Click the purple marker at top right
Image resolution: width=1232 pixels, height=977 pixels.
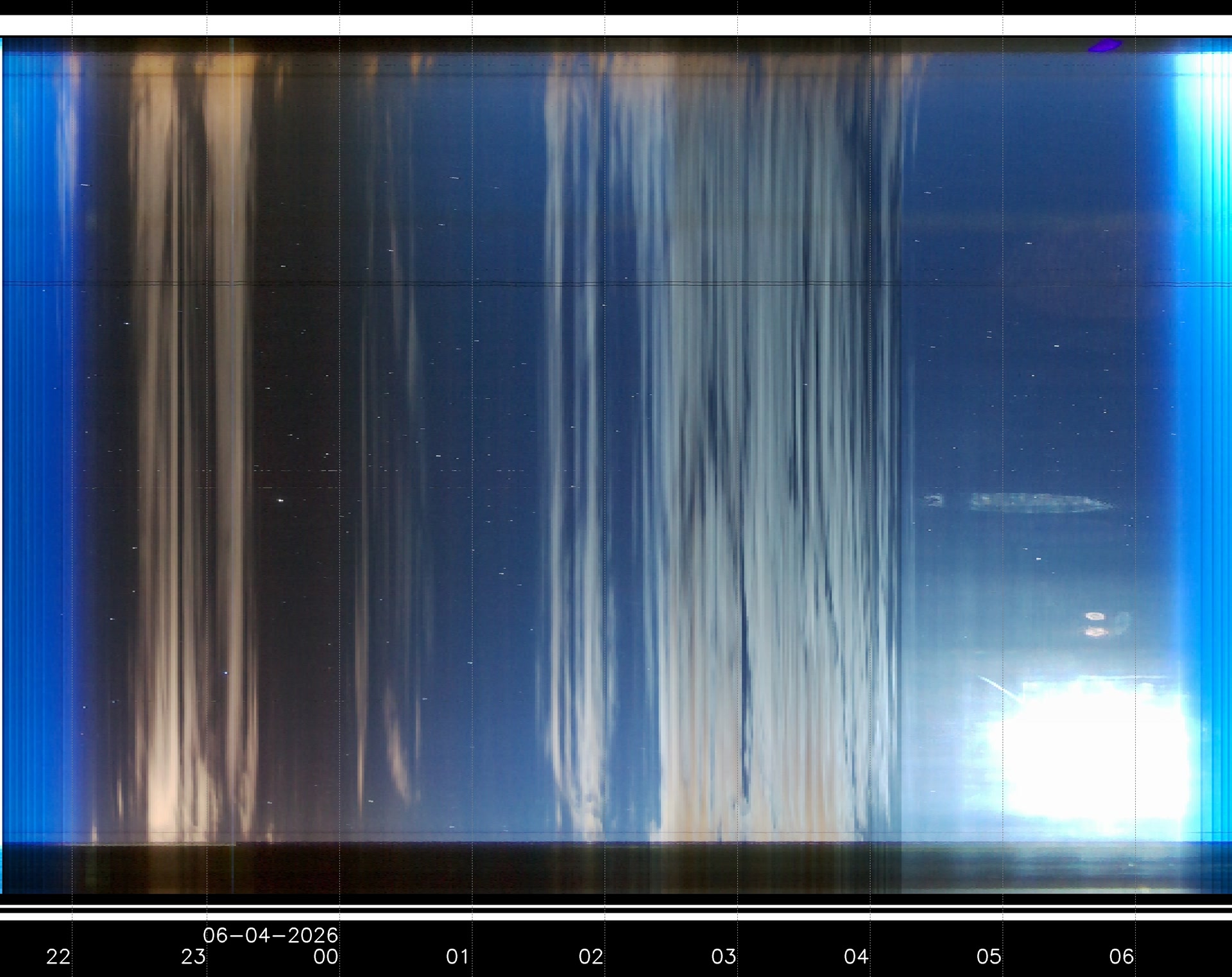pos(1105,46)
